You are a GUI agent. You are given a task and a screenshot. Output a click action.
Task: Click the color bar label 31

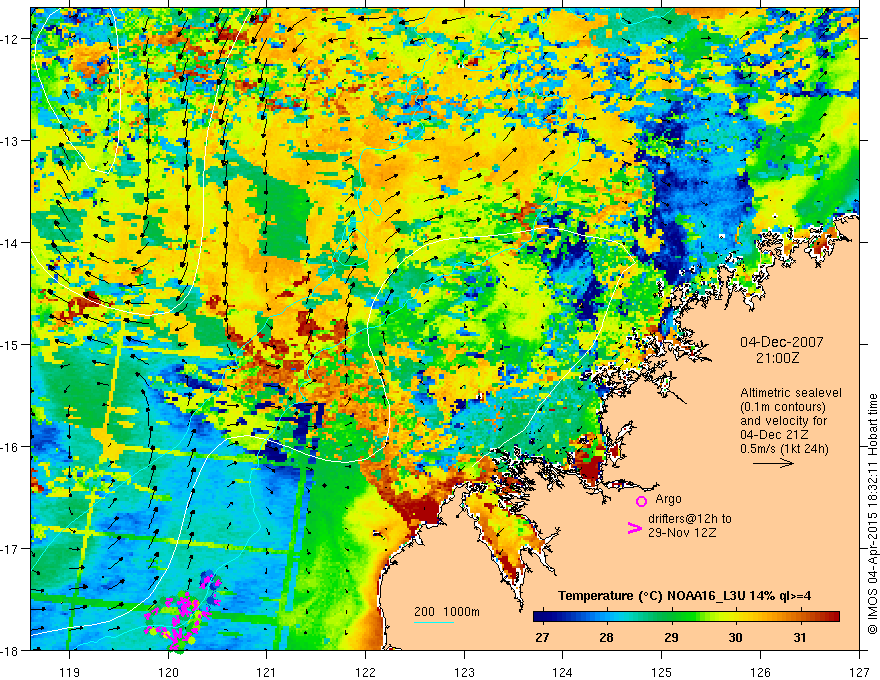tap(800, 637)
